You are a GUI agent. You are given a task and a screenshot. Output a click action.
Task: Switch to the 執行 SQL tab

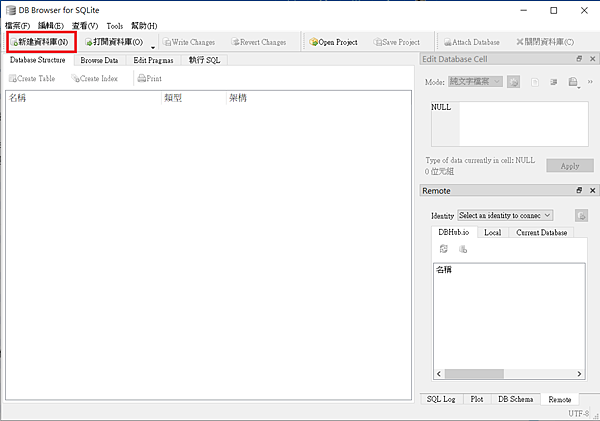[x=204, y=60]
